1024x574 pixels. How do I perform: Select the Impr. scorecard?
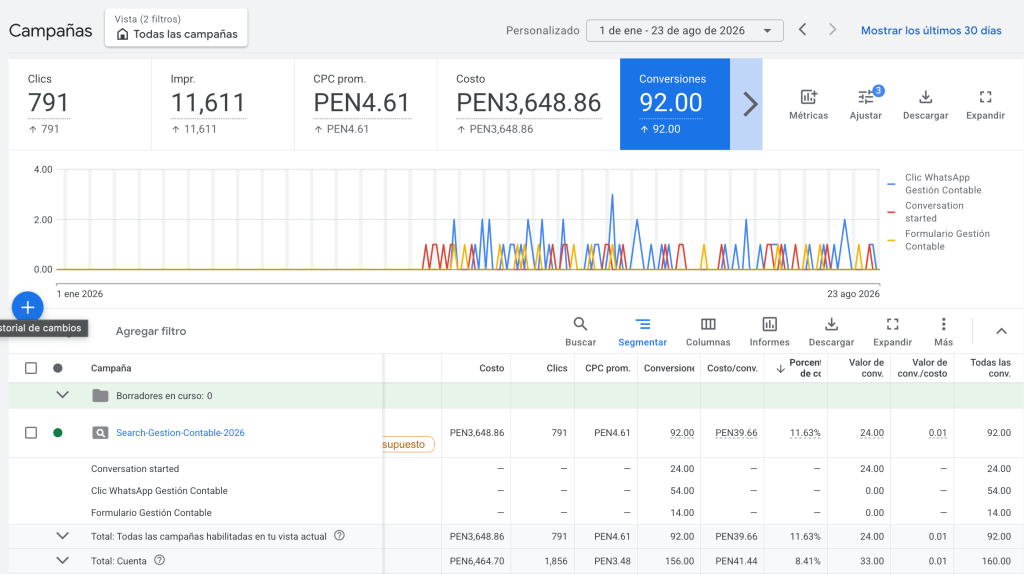coord(223,104)
